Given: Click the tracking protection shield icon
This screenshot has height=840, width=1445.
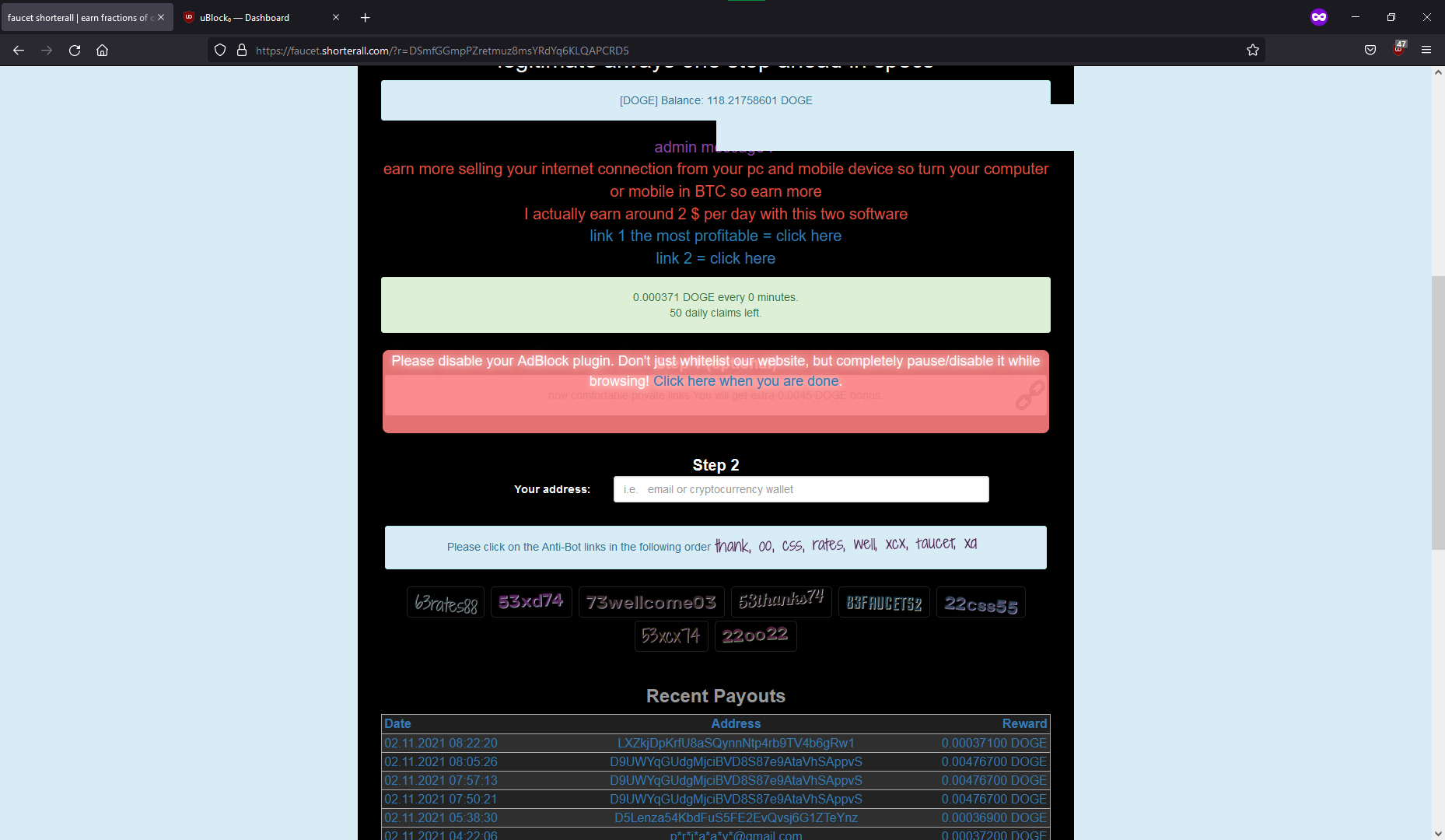Looking at the screenshot, I should tap(220, 50).
